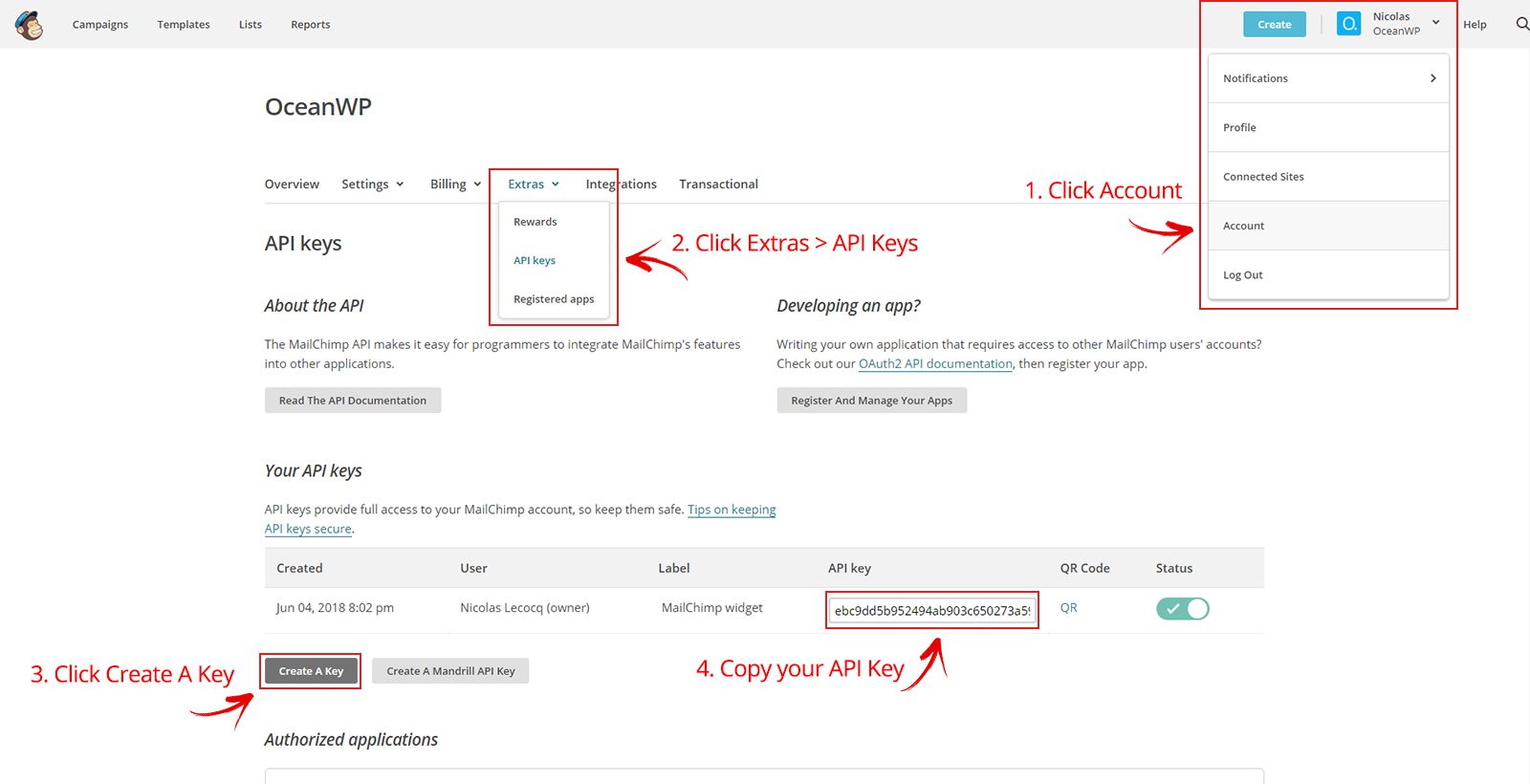The image size is (1530, 784).
Task: Click the 'Authorized applications' heading
Action: tap(351, 740)
